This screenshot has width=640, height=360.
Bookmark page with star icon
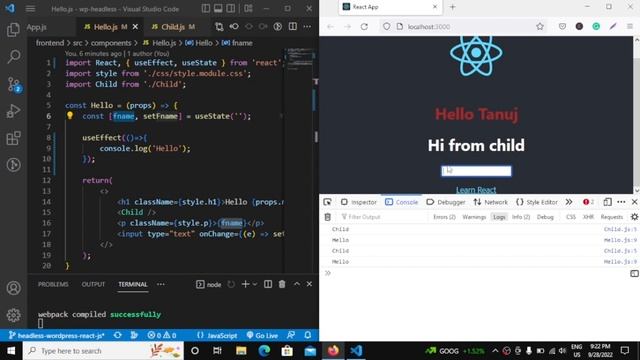point(540,27)
